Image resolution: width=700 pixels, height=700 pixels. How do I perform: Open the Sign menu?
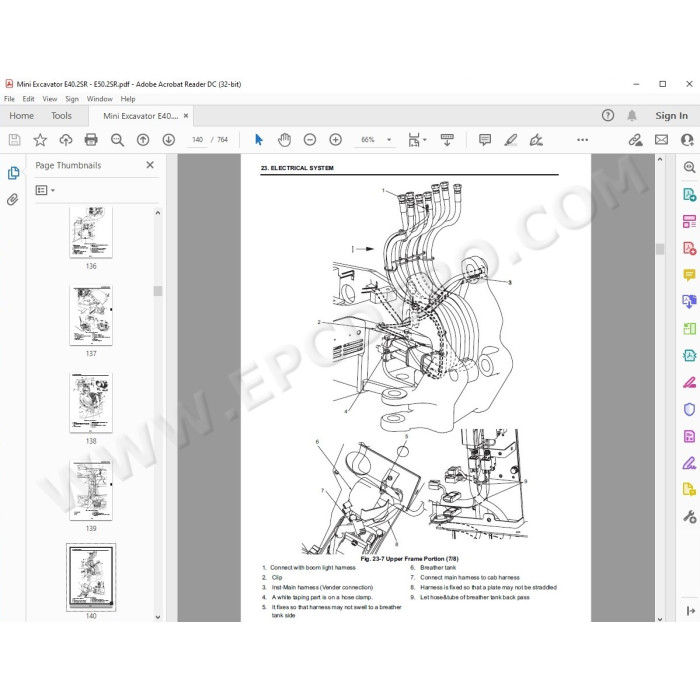coord(72,99)
